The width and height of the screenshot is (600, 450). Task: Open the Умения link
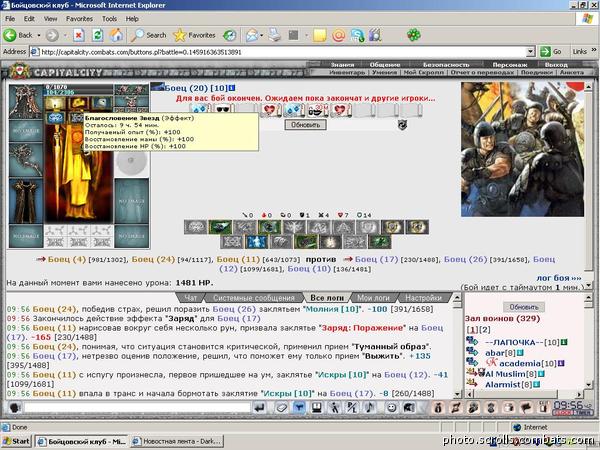[x=384, y=72]
